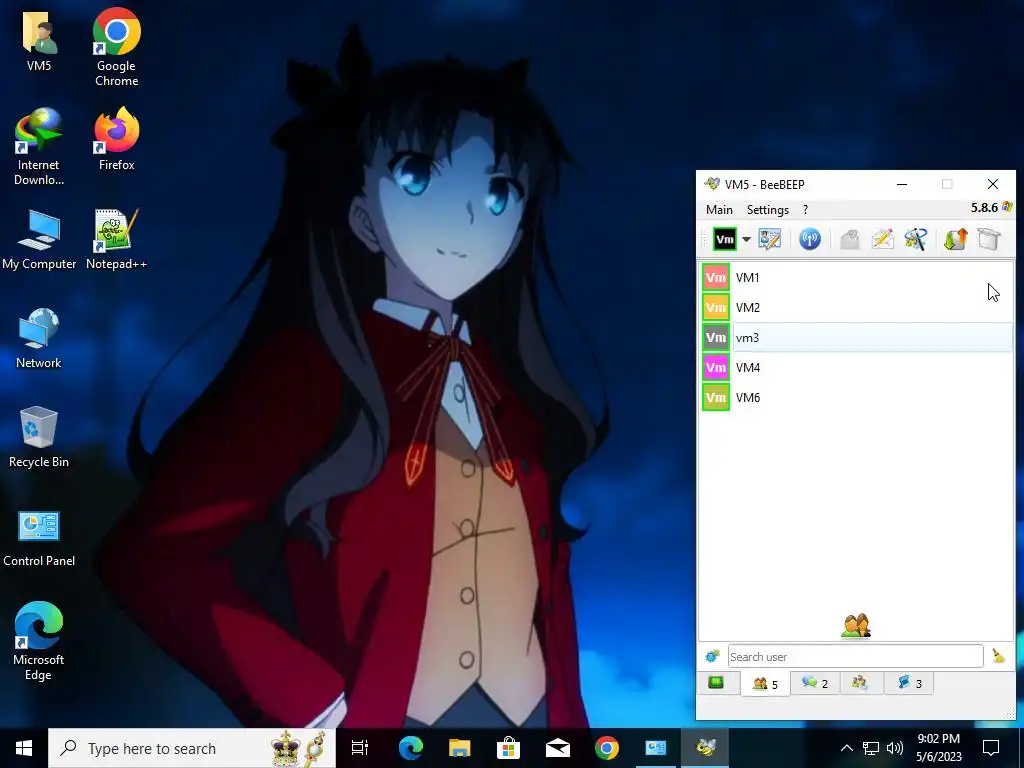The height and width of the screenshot is (768, 1024).
Task: Open the notification center icon
Action: coord(991,748)
